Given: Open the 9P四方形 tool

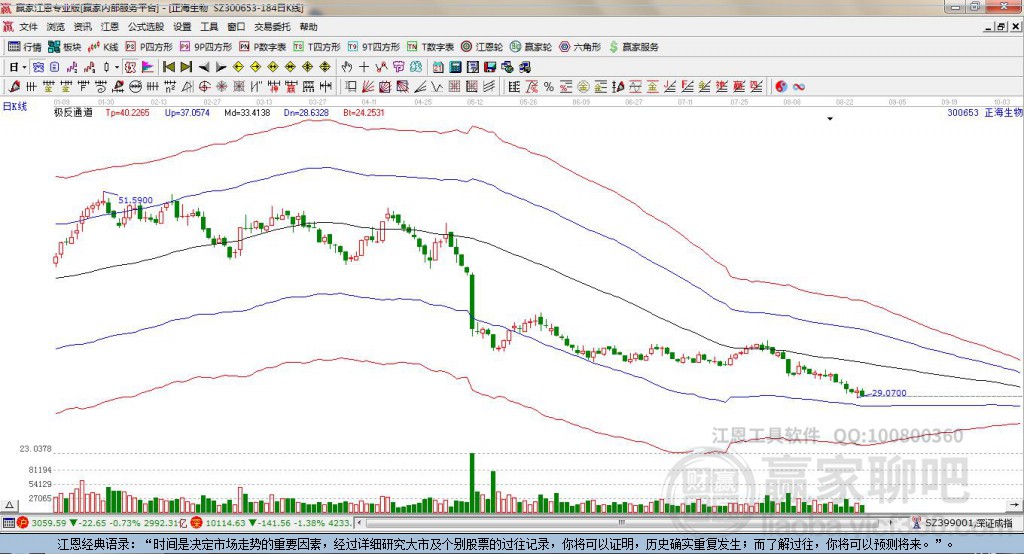Looking at the screenshot, I should 206,47.
